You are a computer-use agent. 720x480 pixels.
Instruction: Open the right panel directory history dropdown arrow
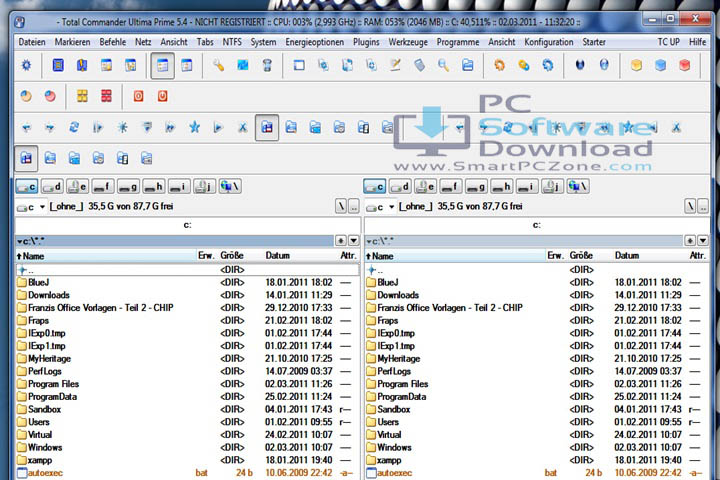click(703, 240)
